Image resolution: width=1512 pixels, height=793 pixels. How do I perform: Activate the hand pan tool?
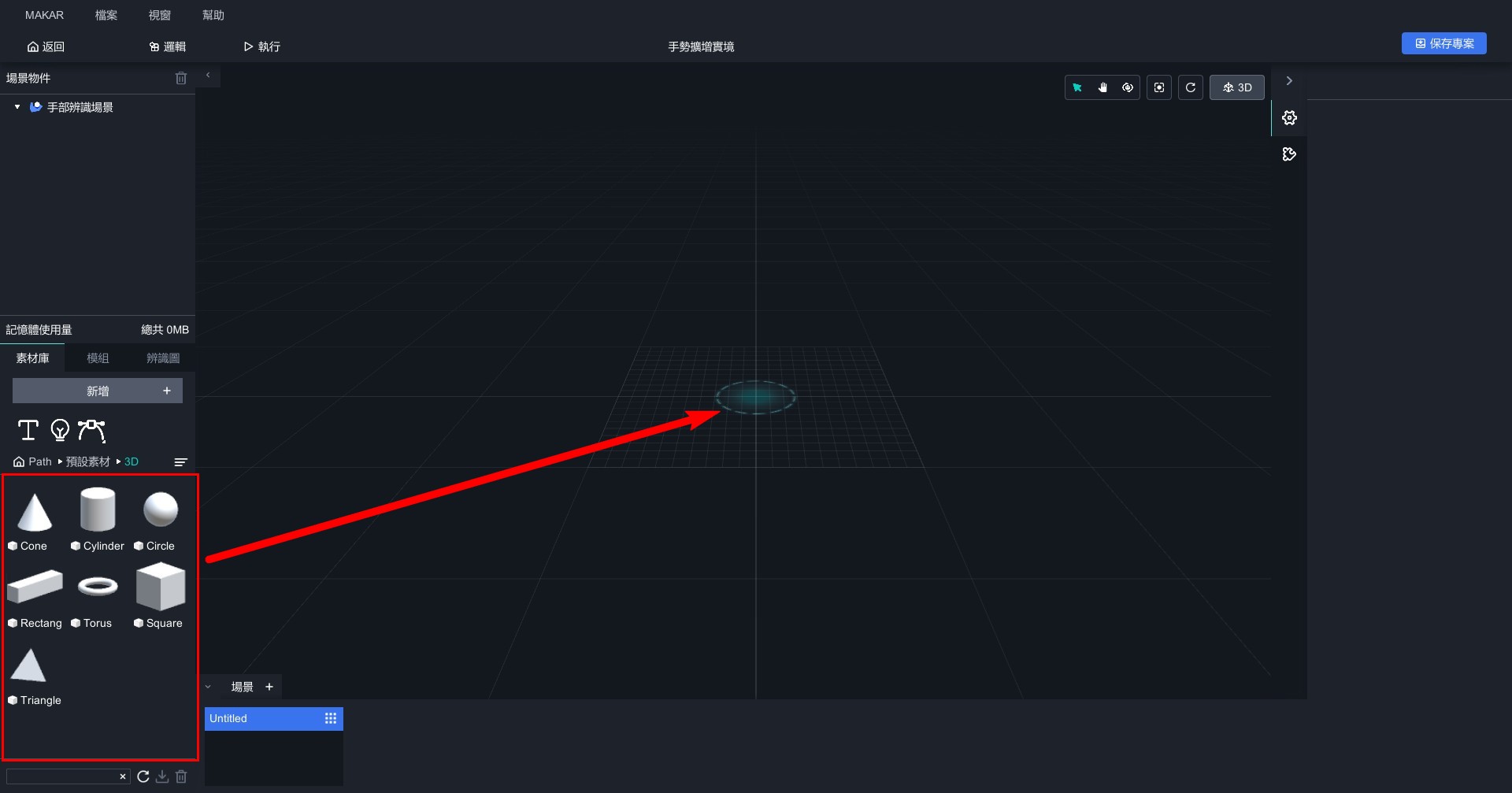1102,87
